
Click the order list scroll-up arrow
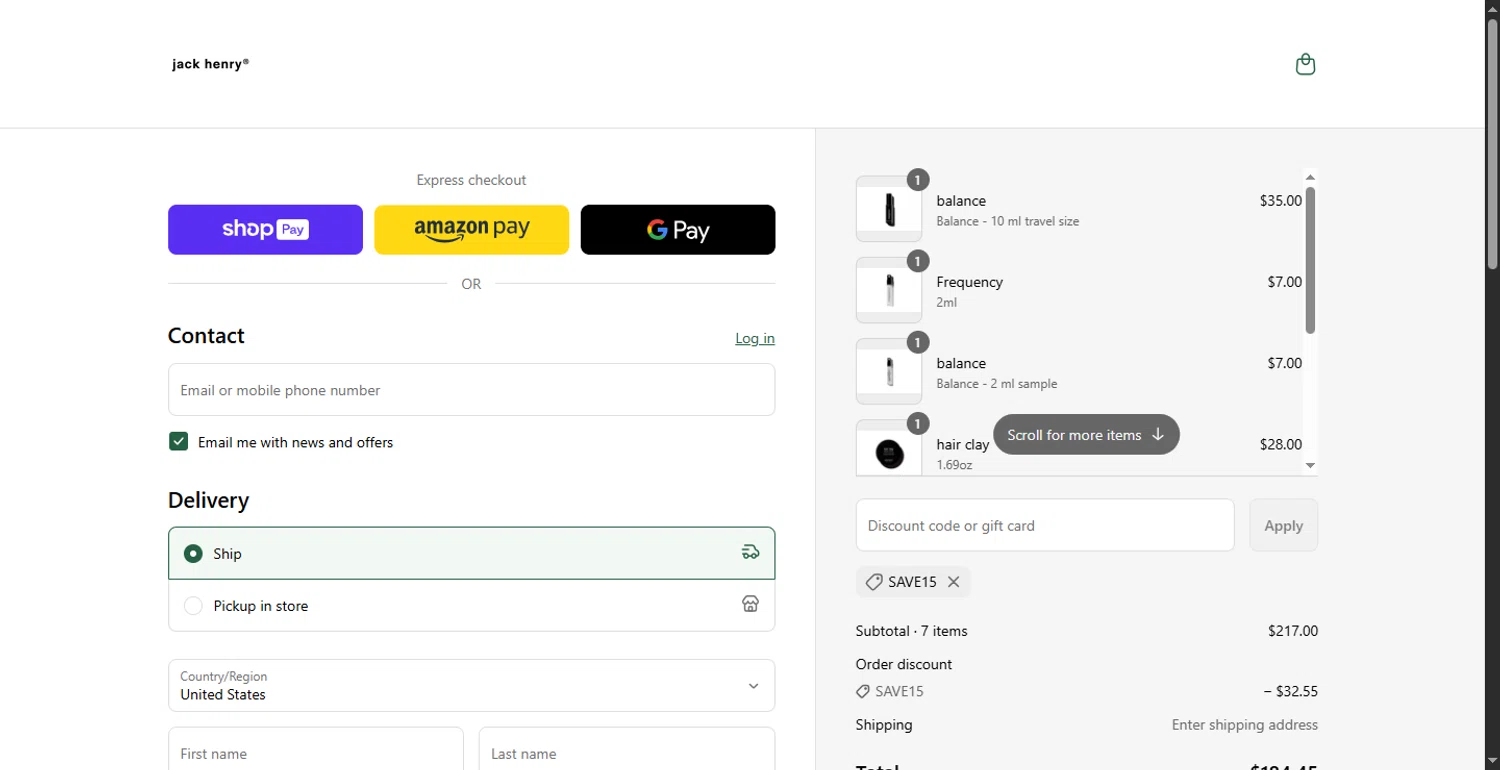tap(1310, 177)
